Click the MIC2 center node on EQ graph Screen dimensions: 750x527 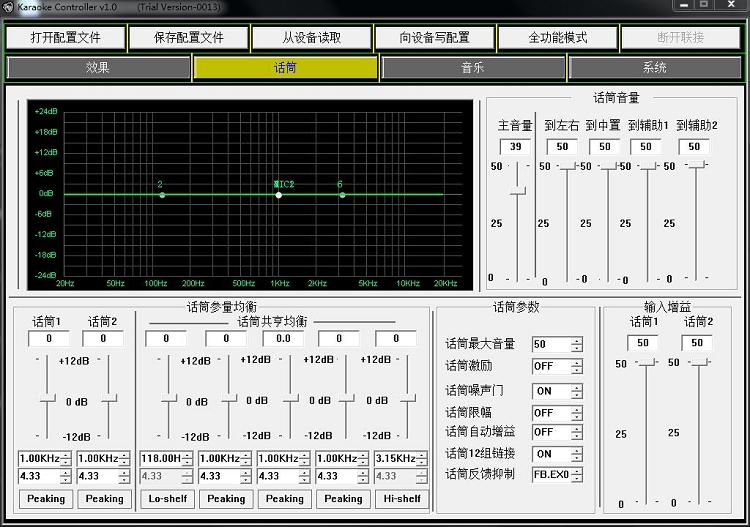[278, 195]
